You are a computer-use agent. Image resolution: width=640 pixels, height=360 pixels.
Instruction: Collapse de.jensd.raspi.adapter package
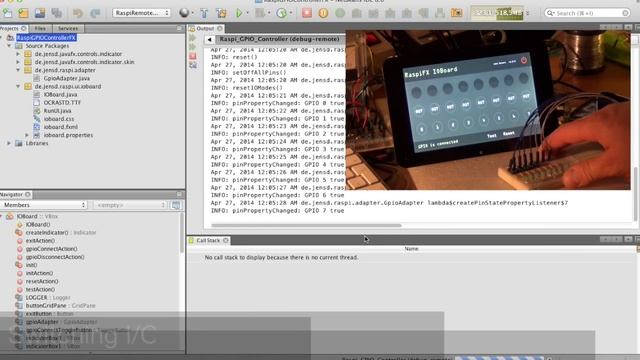pyautogui.click(x=18, y=70)
